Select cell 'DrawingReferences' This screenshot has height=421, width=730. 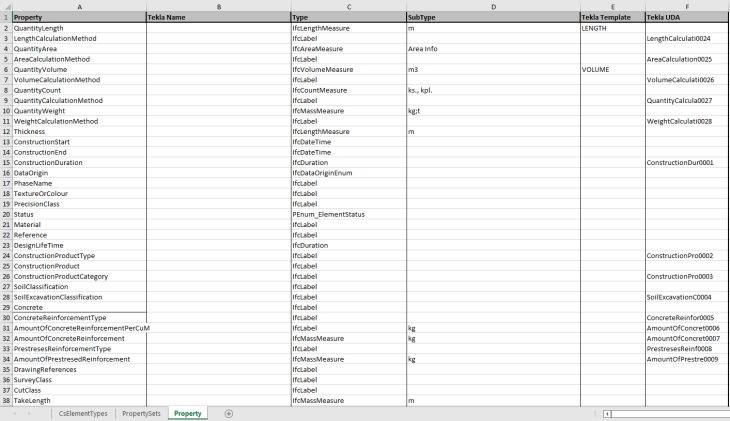pos(79,369)
